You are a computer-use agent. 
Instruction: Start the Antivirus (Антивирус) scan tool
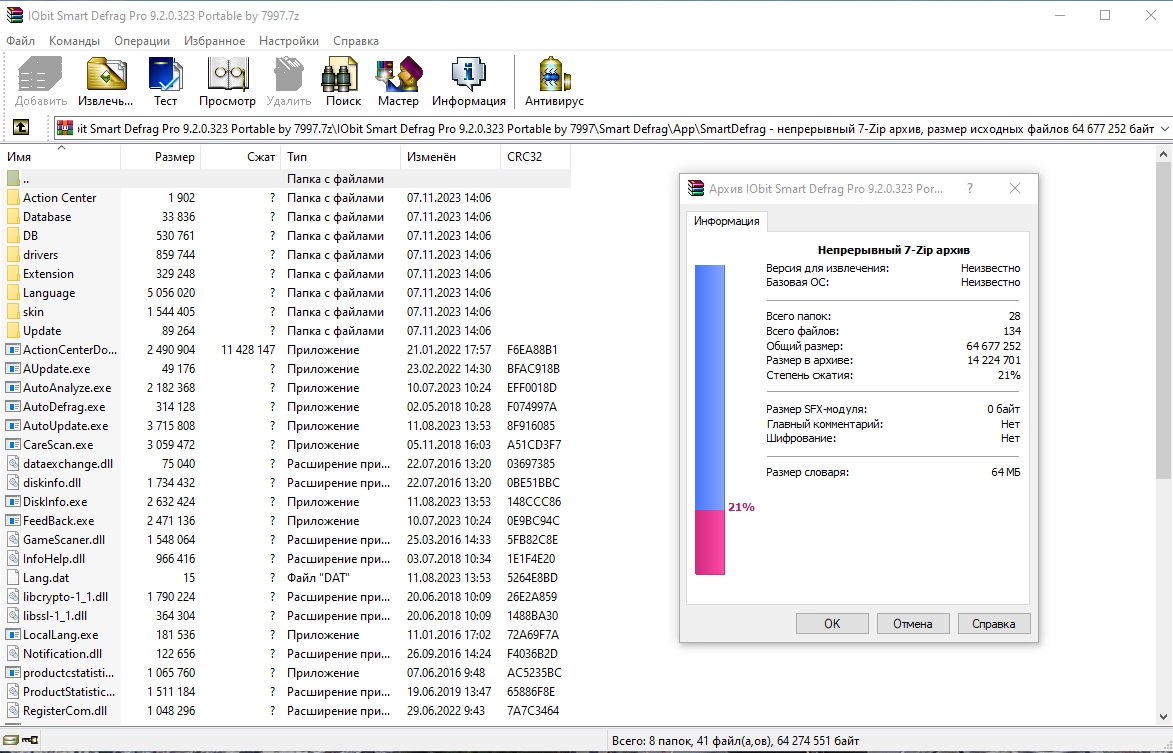(554, 75)
